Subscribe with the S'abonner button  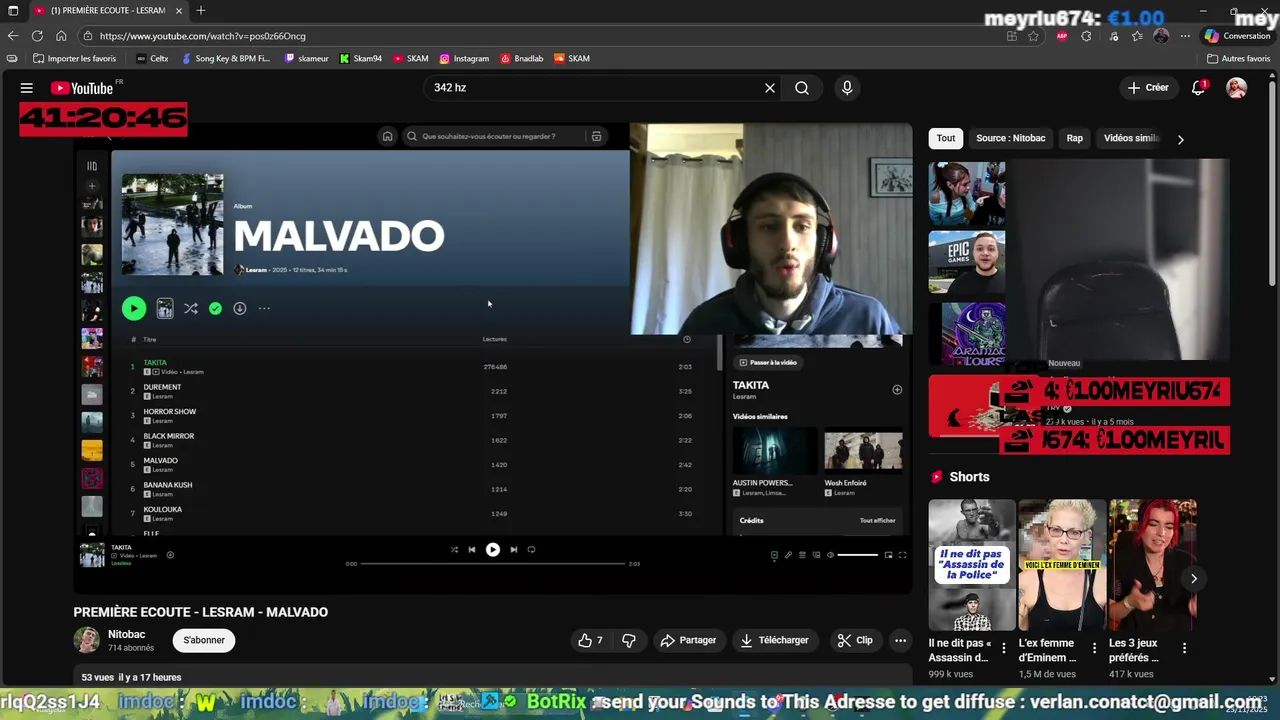pyautogui.click(x=204, y=640)
